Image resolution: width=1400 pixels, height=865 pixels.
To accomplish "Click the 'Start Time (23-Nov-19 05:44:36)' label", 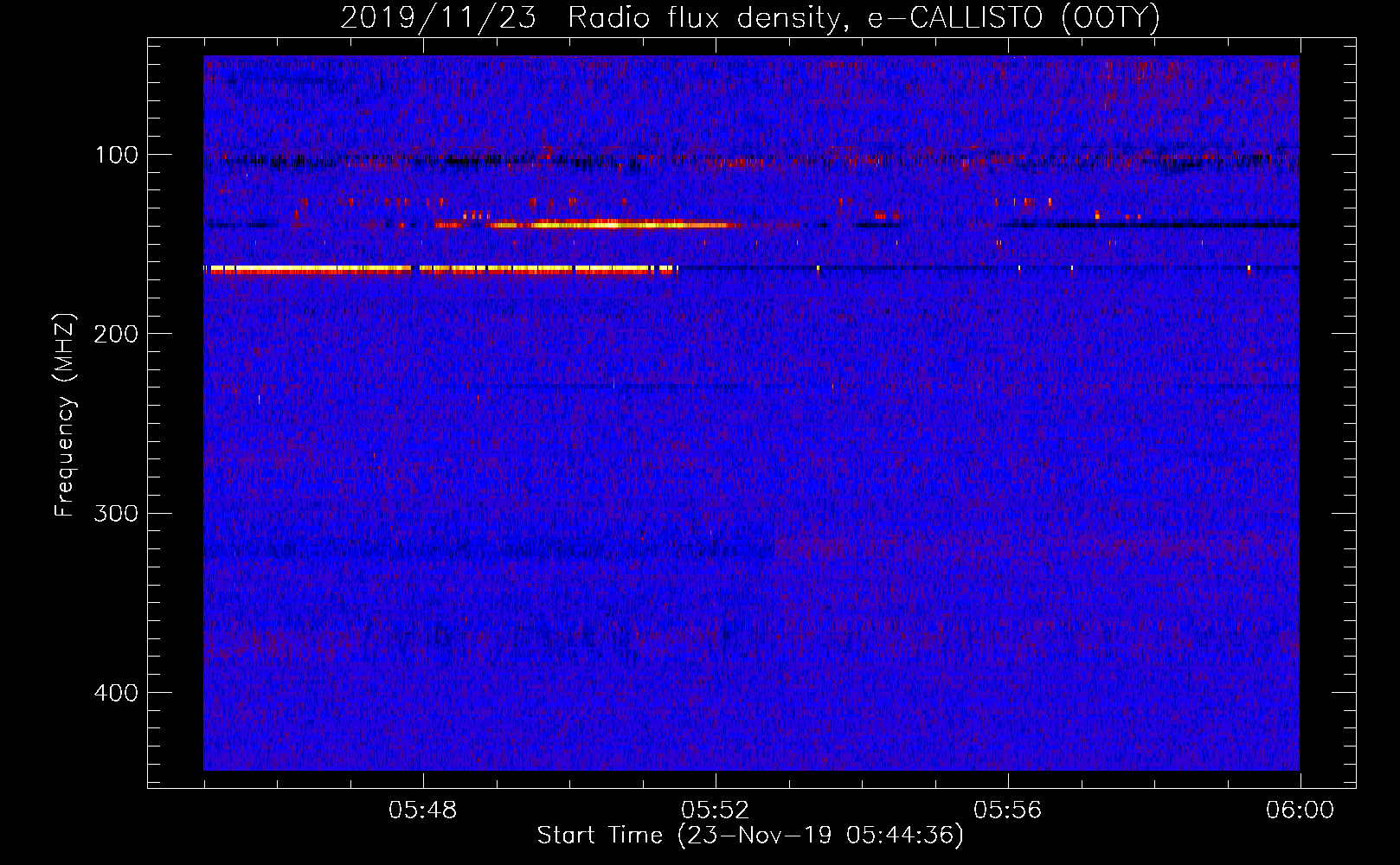I will point(749,836).
